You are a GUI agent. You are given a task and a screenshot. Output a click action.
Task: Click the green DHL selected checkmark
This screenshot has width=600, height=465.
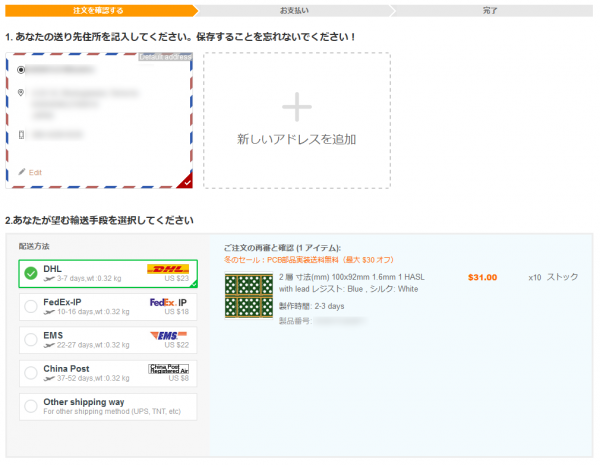point(31,272)
